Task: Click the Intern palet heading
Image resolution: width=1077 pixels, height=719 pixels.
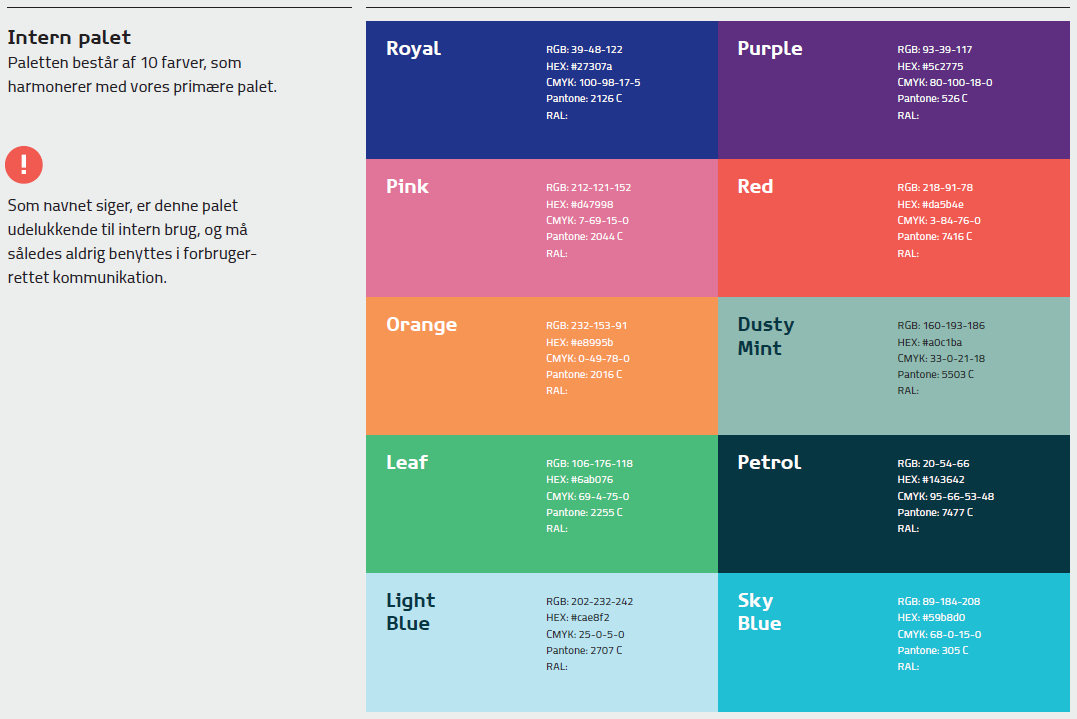Action: [x=69, y=37]
